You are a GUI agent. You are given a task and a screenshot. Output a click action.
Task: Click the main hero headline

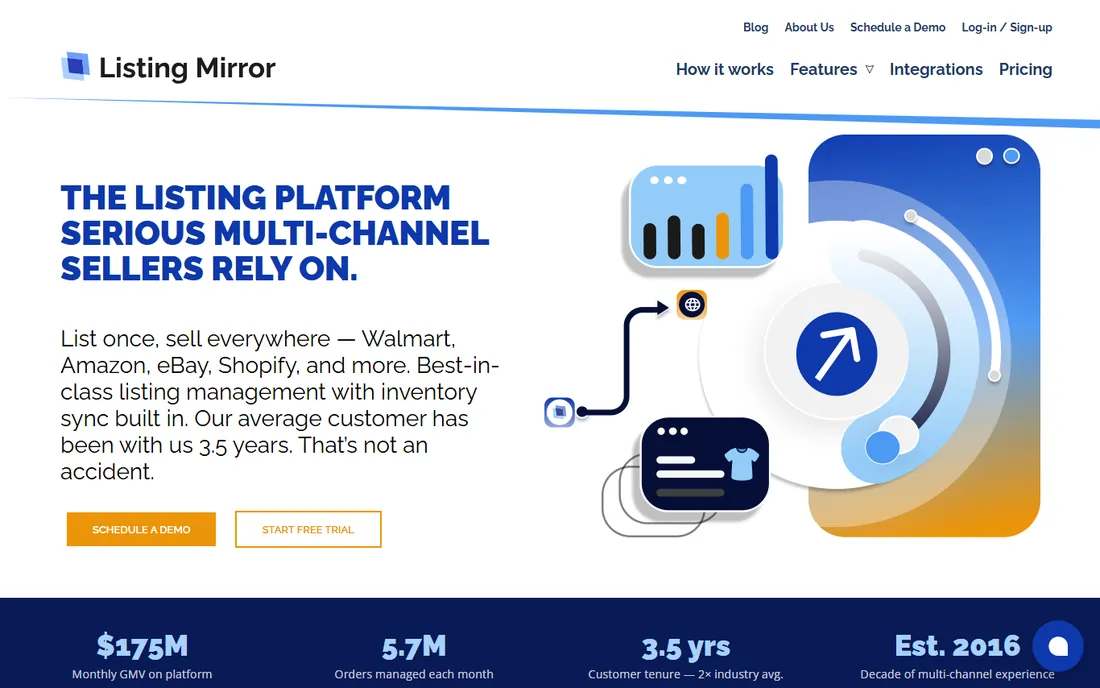pyautogui.click(x=274, y=233)
